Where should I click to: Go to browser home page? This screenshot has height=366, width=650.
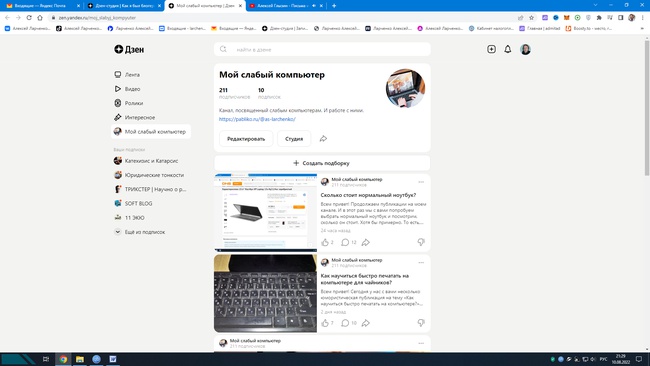pyautogui.click(x=40, y=18)
